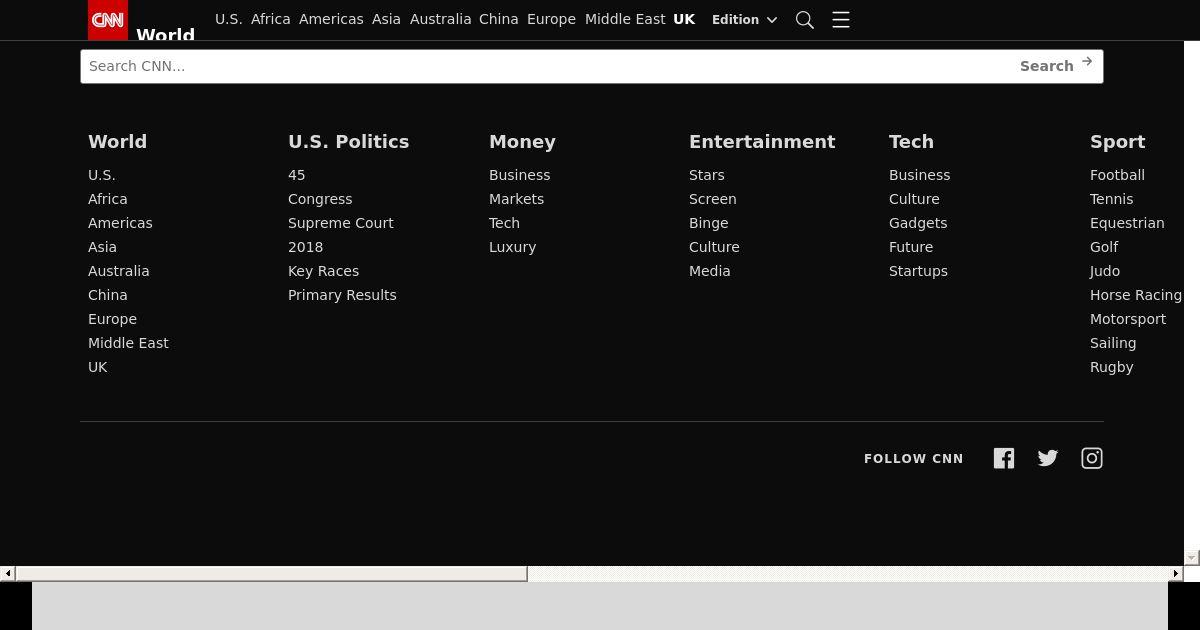Click the CNN logo icon

tap(108, 20)
